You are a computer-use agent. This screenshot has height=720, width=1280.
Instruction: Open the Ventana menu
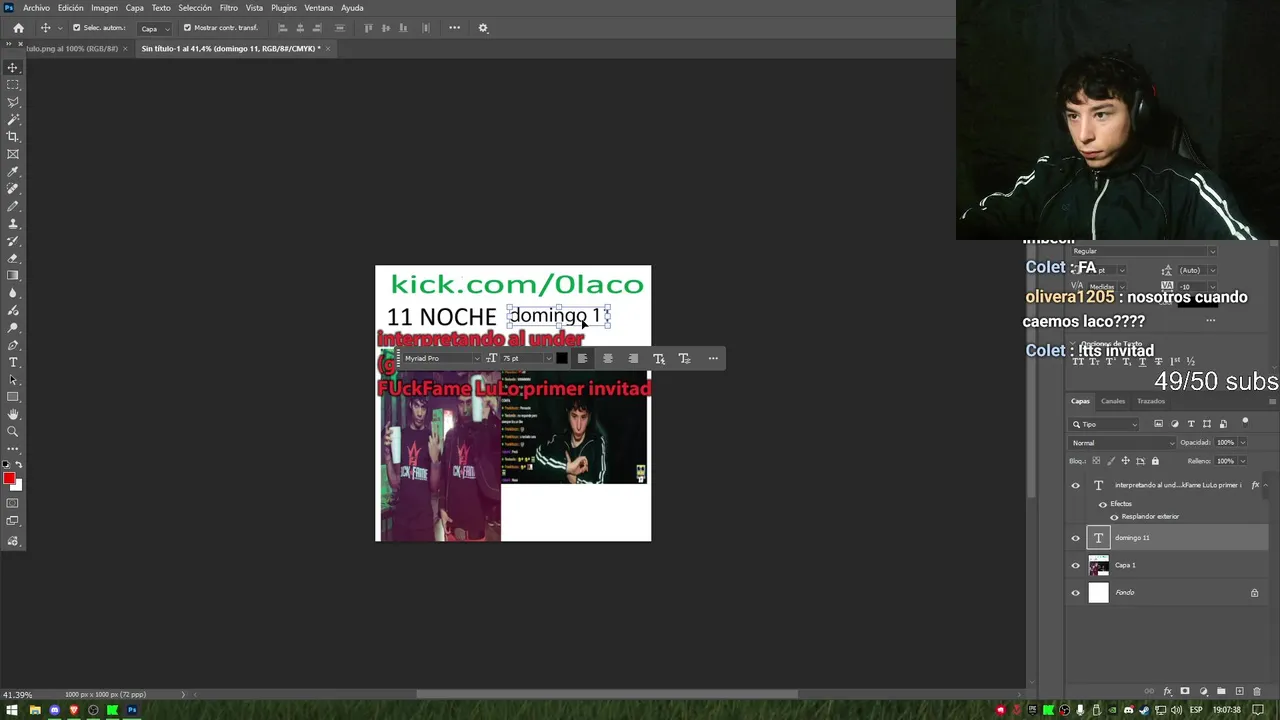click(319, 8)
